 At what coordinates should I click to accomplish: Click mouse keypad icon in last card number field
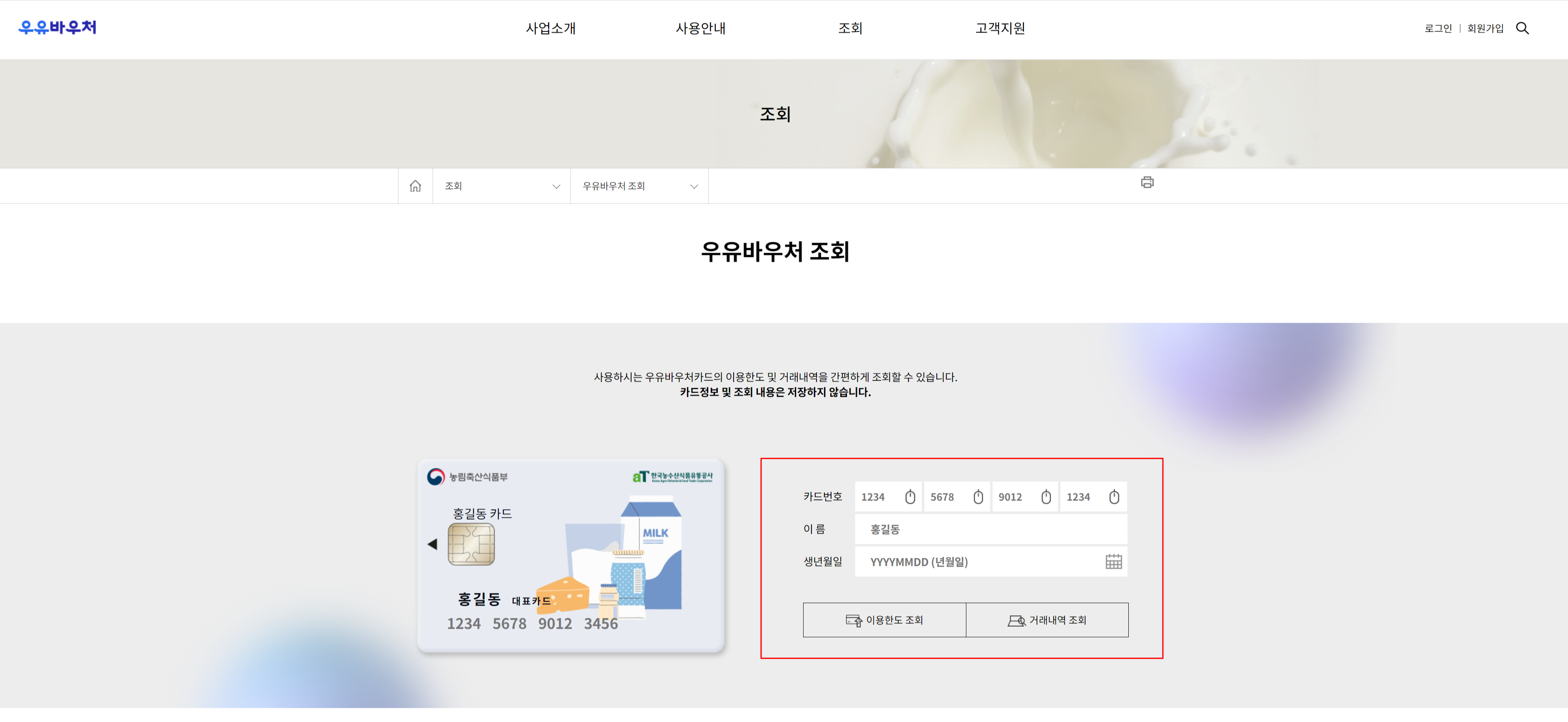coord(1114,497)
